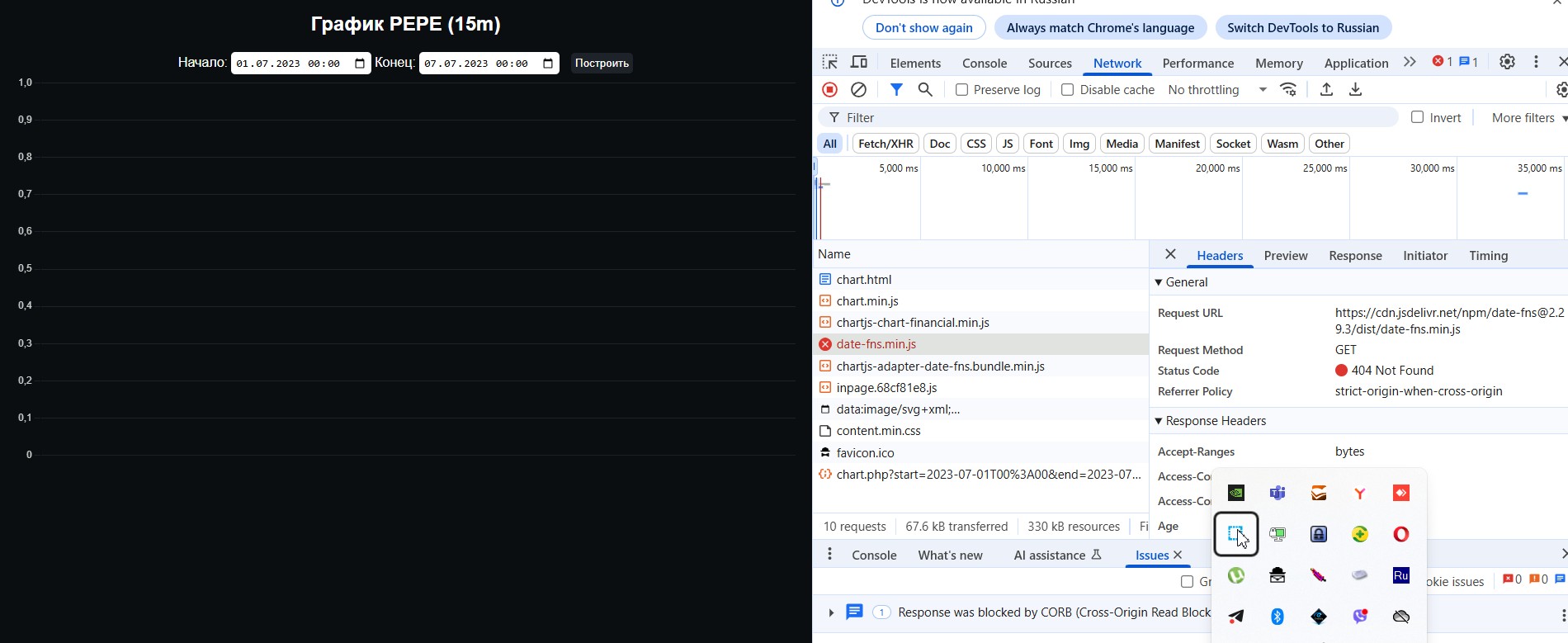This screenshot has width=1568, height=643.
Task: Toggle the Media request type filter
Action: [1122, 144]
